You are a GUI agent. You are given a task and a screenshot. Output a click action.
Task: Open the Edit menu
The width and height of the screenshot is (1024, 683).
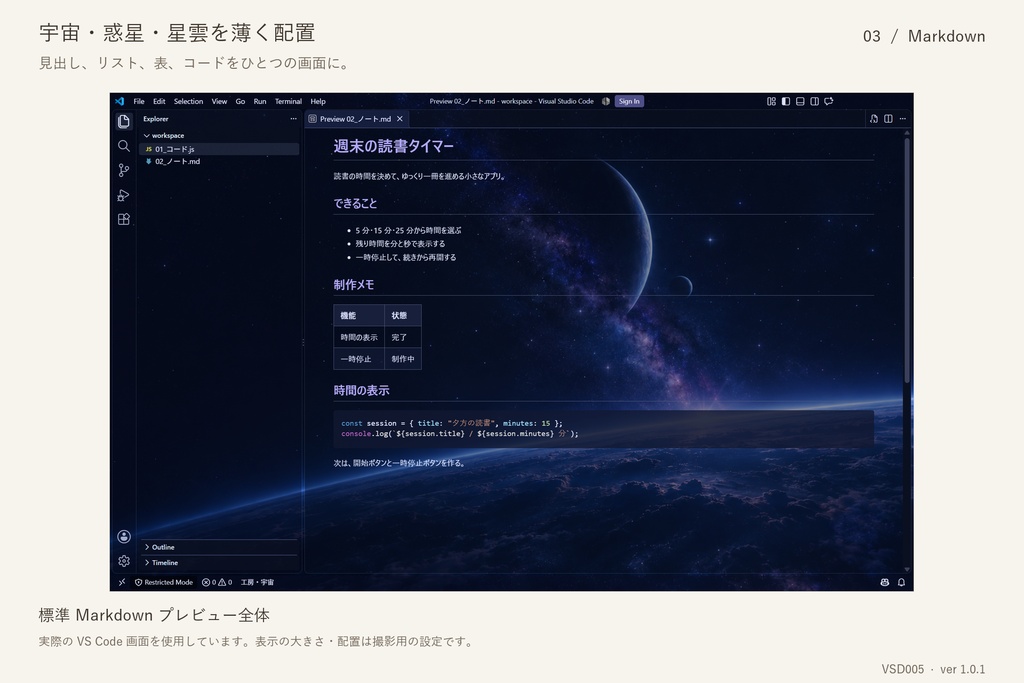tap(159, 101)
